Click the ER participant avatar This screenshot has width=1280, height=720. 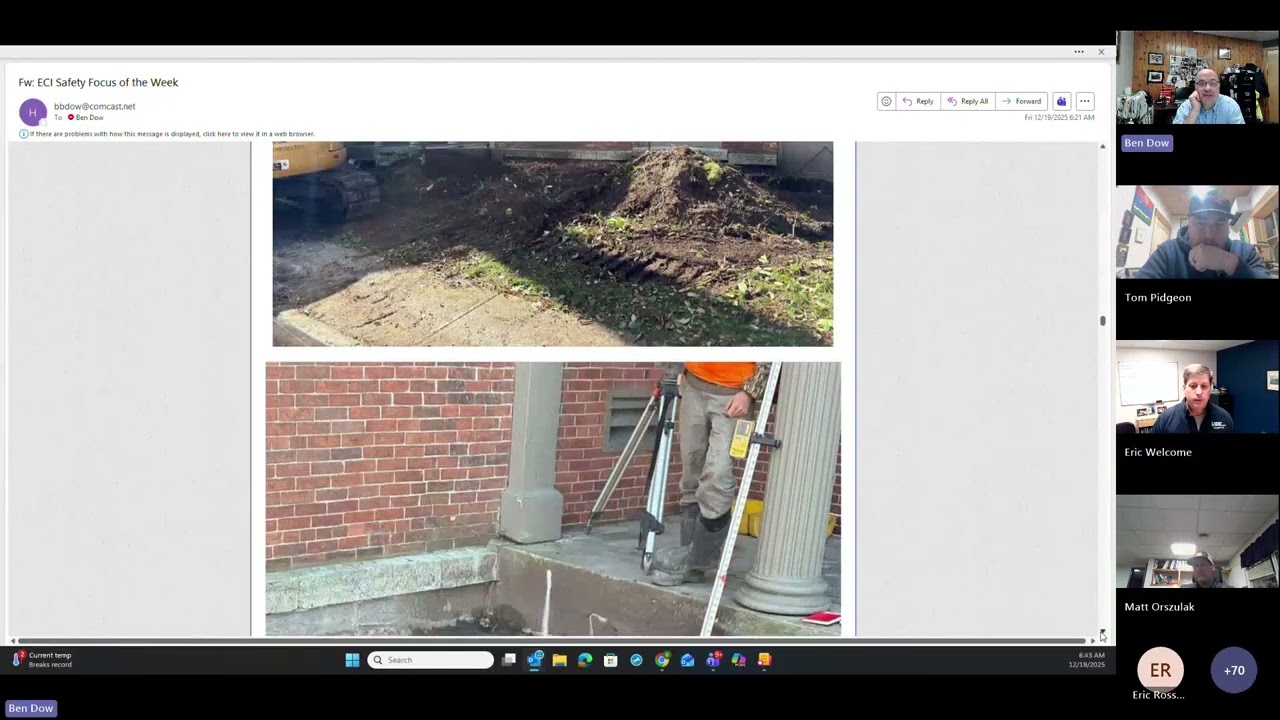point(1160,670)
